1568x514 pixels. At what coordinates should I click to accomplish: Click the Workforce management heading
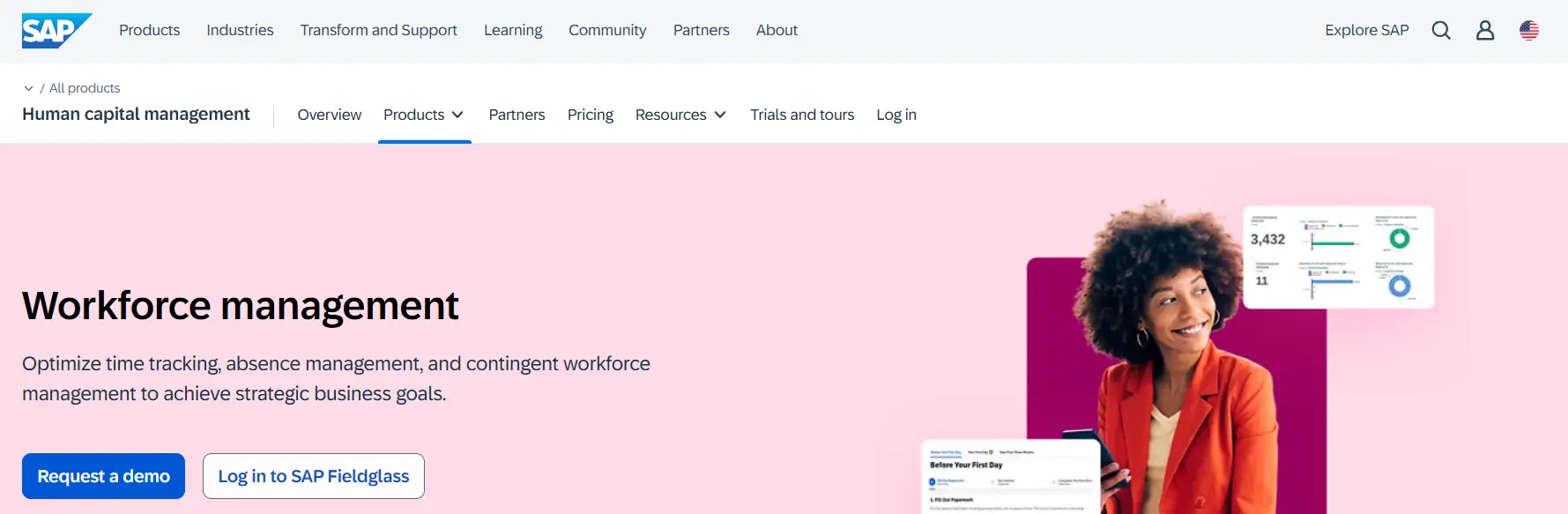click(x=240, y=306)
